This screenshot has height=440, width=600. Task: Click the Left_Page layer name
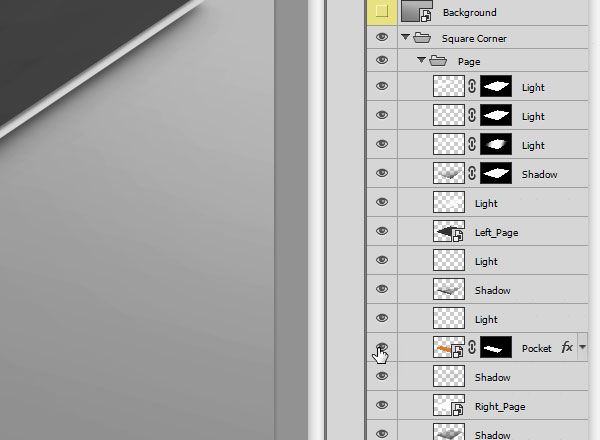[x=496, y=233]
